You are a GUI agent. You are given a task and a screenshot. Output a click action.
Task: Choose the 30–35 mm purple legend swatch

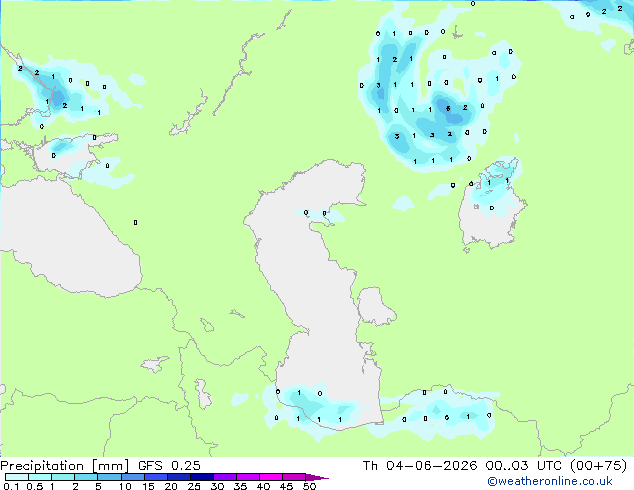224,477
